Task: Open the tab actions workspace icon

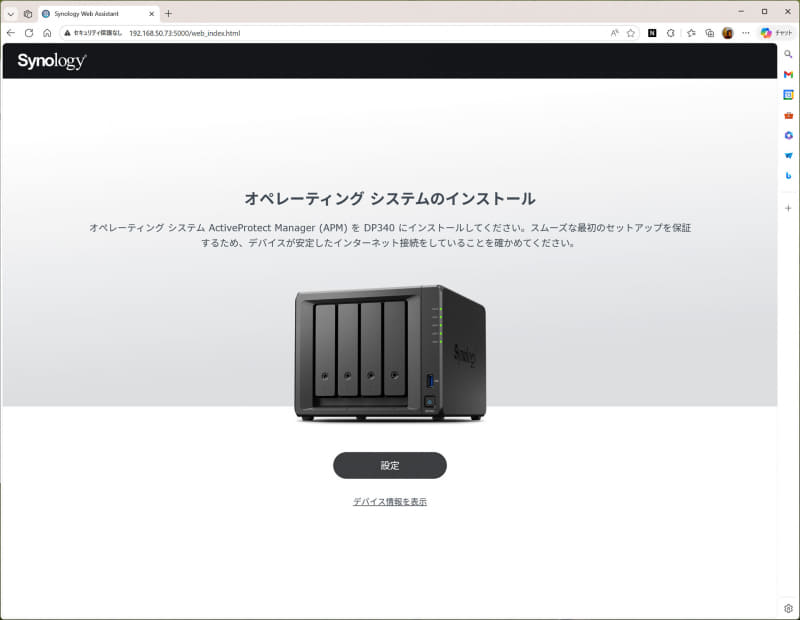Action: [x=28, y=14]
